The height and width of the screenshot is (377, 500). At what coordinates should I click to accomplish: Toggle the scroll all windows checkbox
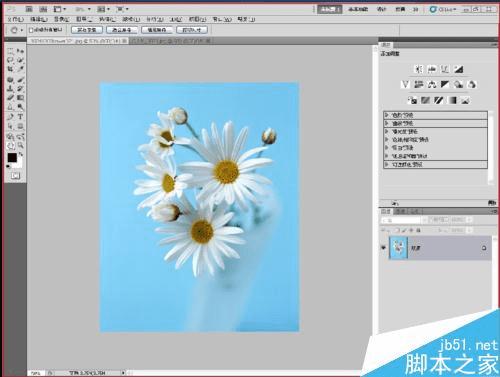(x=31, y=30)
